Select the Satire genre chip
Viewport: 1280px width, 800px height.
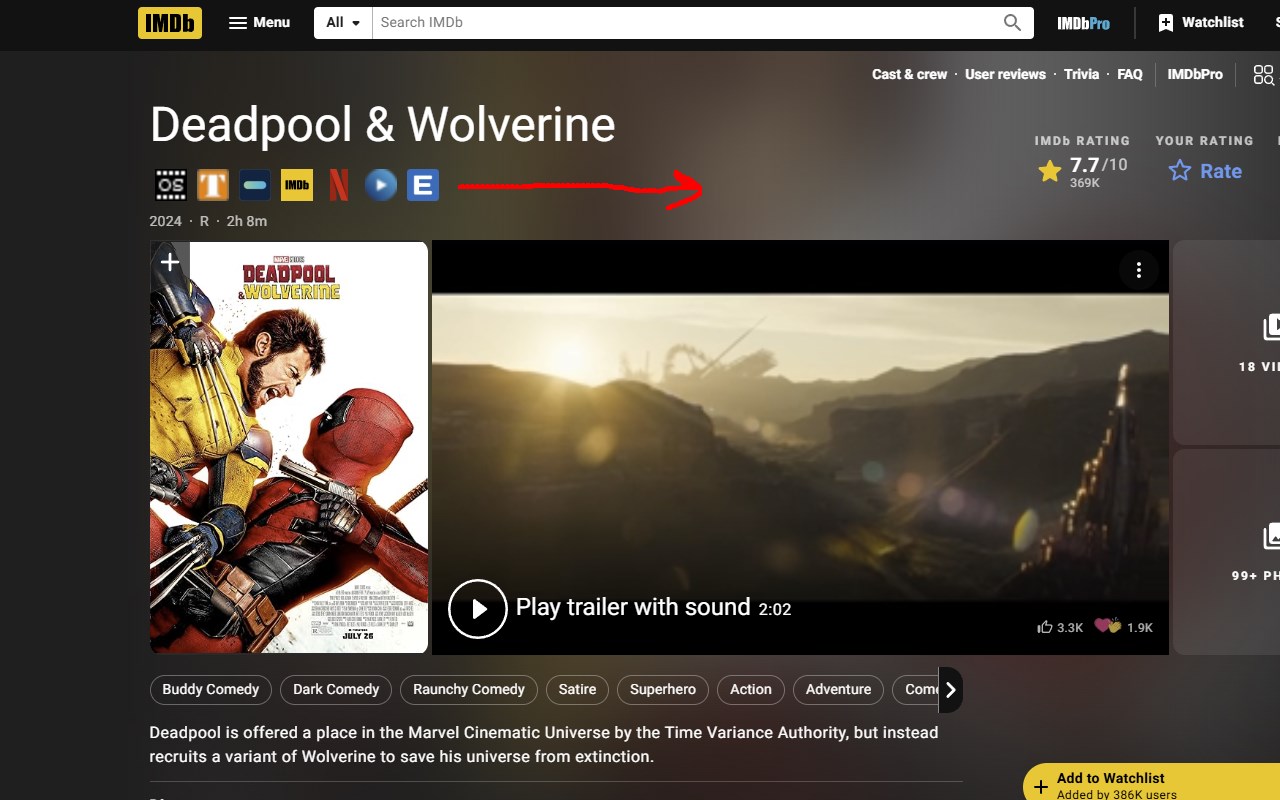577,689
